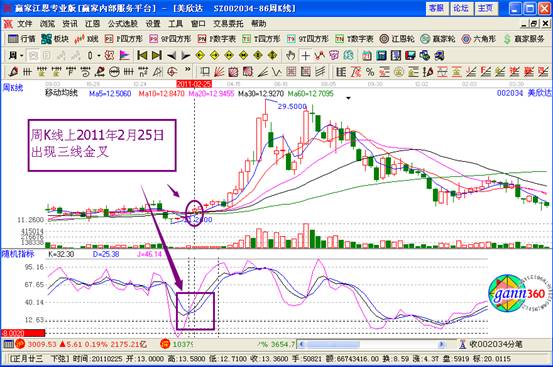Click the 移动均线 indicator label

(x=61, y=93)
